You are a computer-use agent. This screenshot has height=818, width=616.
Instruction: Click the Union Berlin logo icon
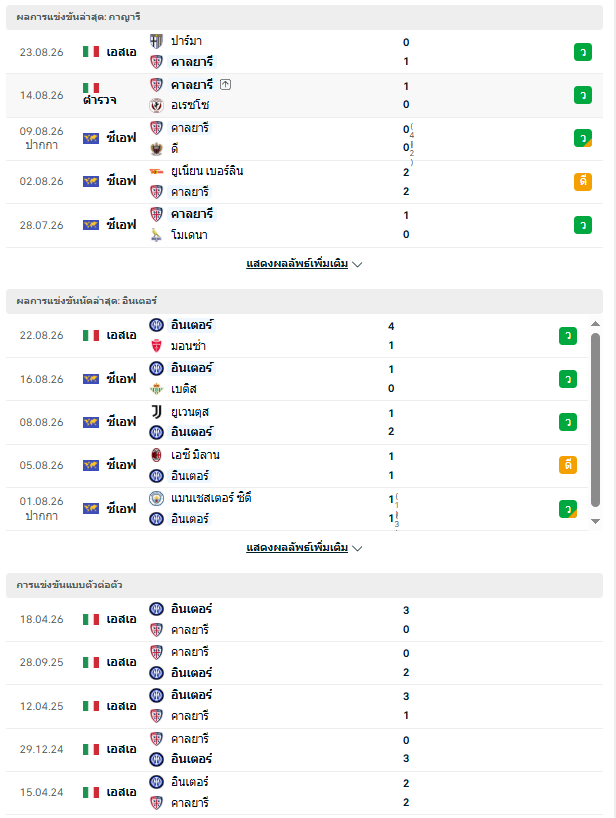(156, 172)
